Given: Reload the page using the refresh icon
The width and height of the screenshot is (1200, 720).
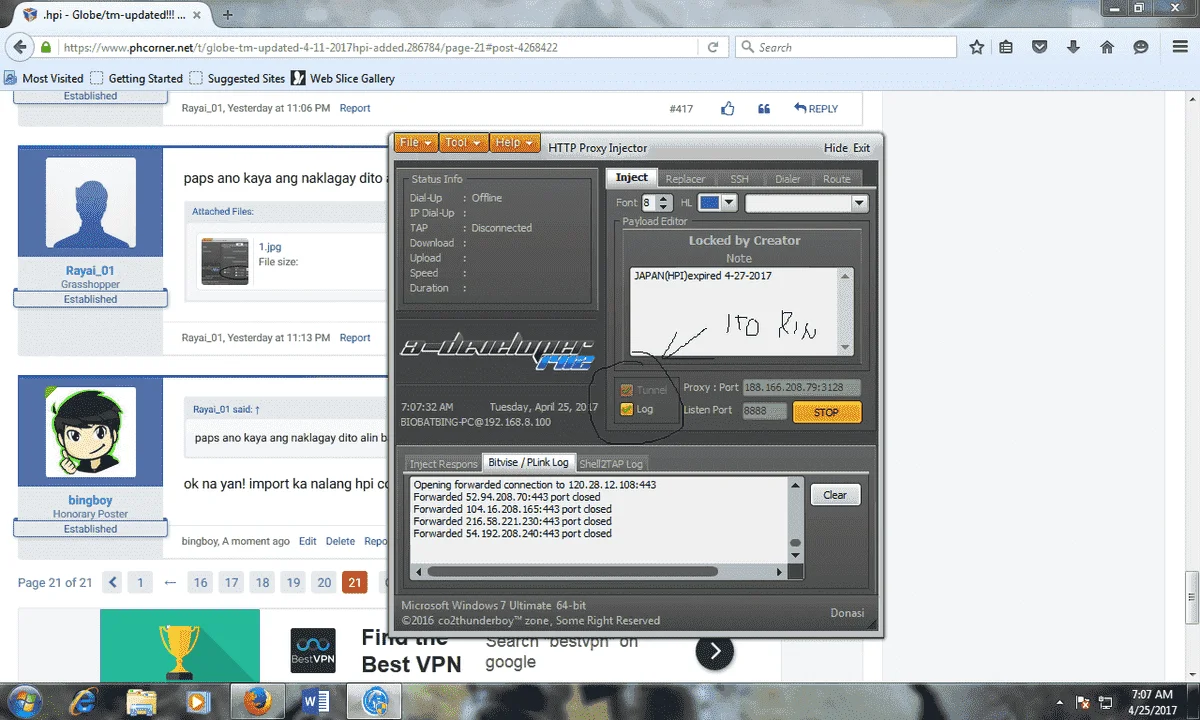Looking at the screenshot, I should pyautogui.click(x=713, y=47).
